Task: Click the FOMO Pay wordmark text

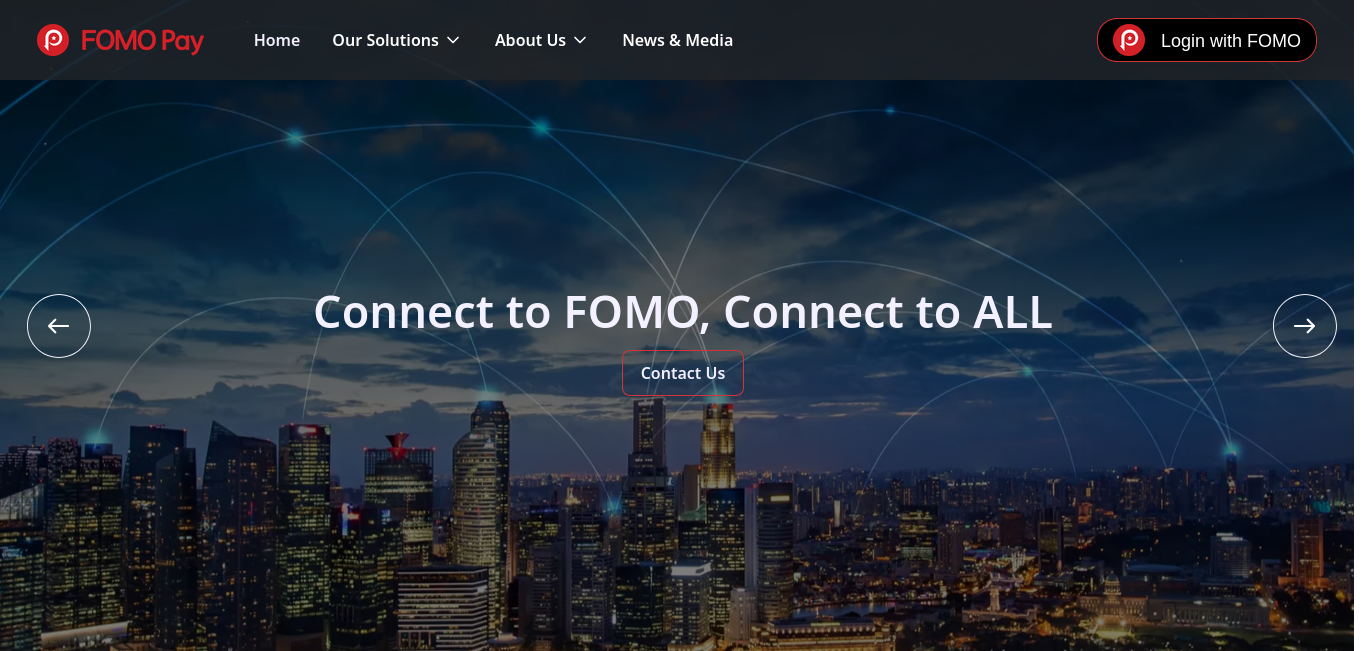Action: pos(142,41)
